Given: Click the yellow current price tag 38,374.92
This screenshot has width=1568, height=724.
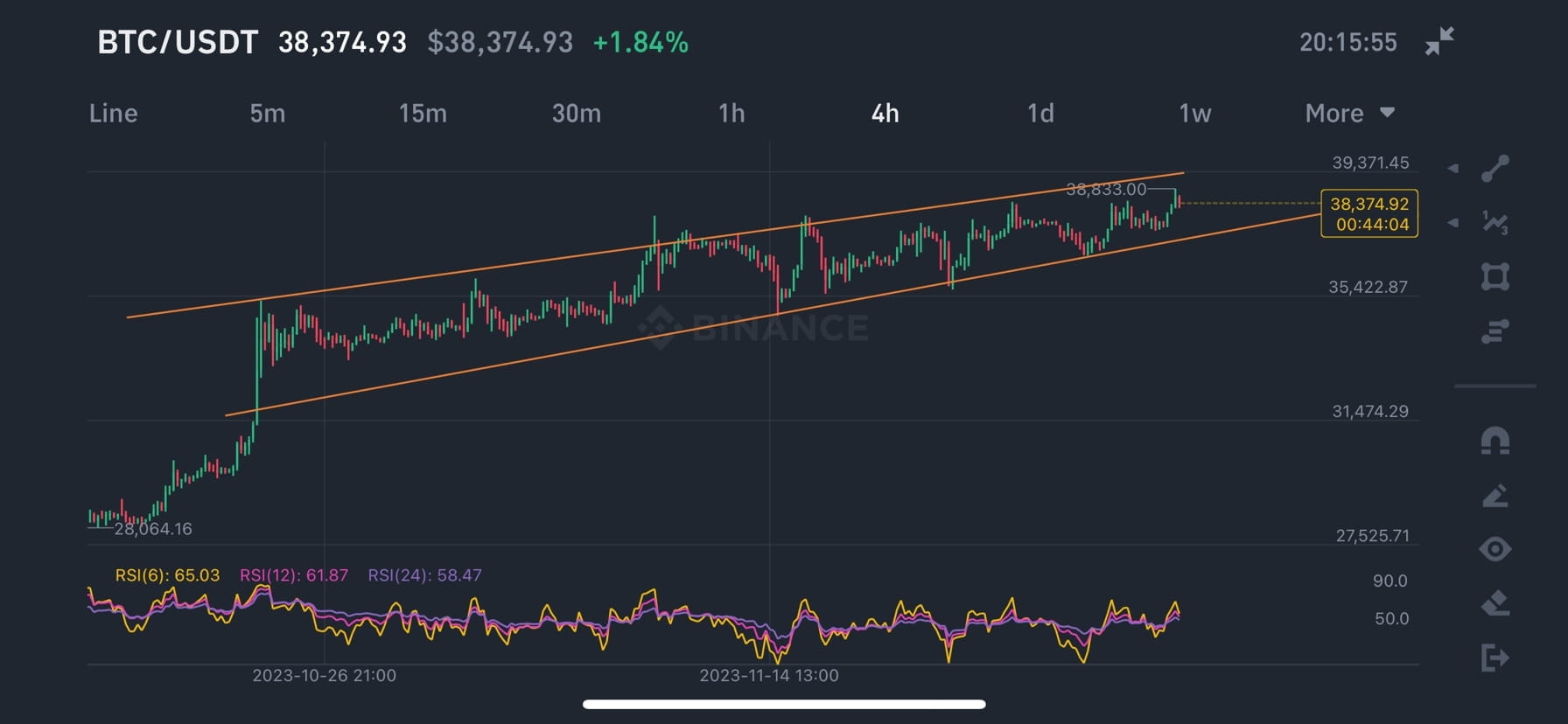Looking at the screenshot, I should click(1369, 213).
